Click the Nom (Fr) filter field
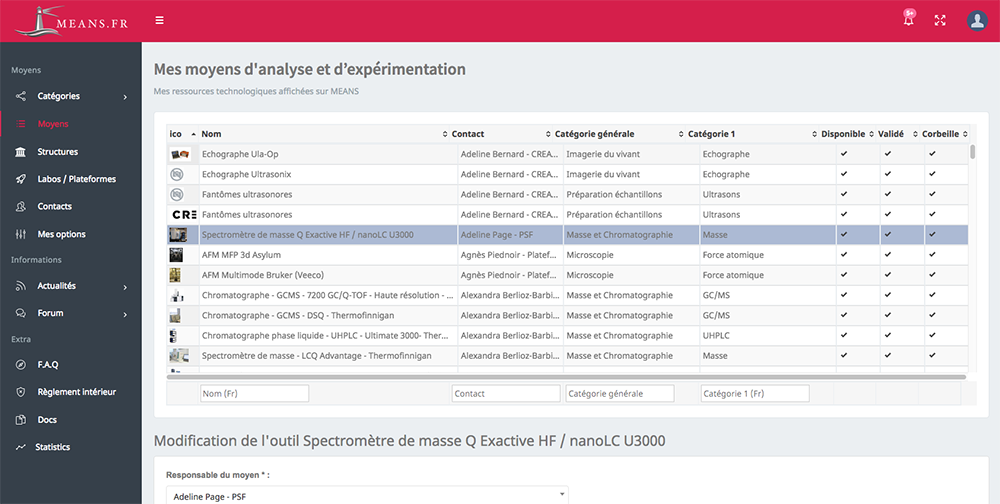The width and height of the screenshot is (1000, 504). (x=254, y=394)
